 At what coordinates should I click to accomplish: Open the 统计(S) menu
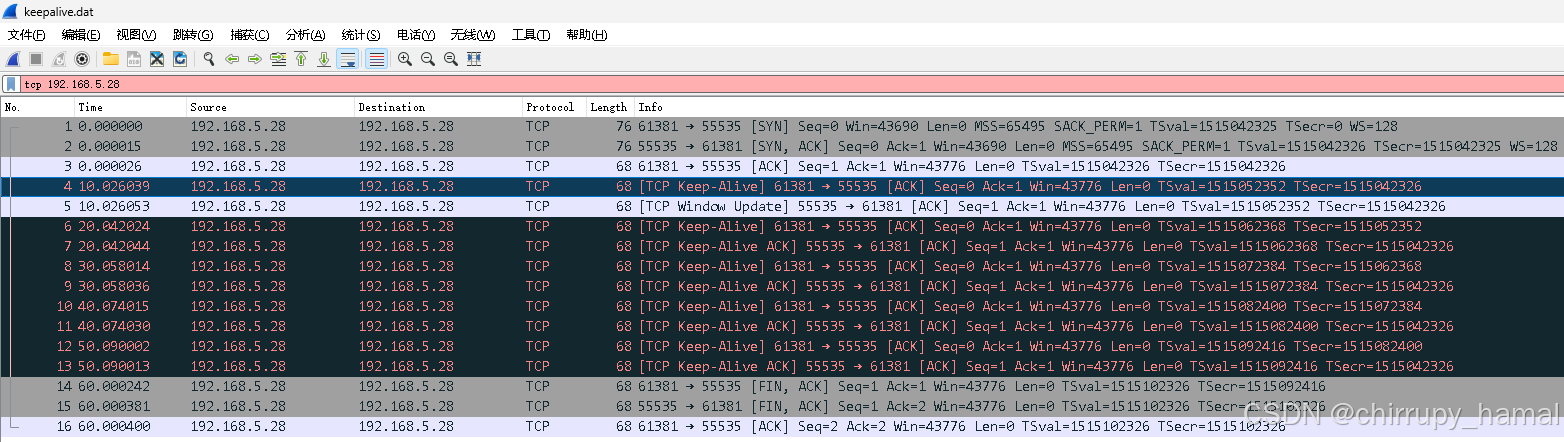[x=361, y=35]
